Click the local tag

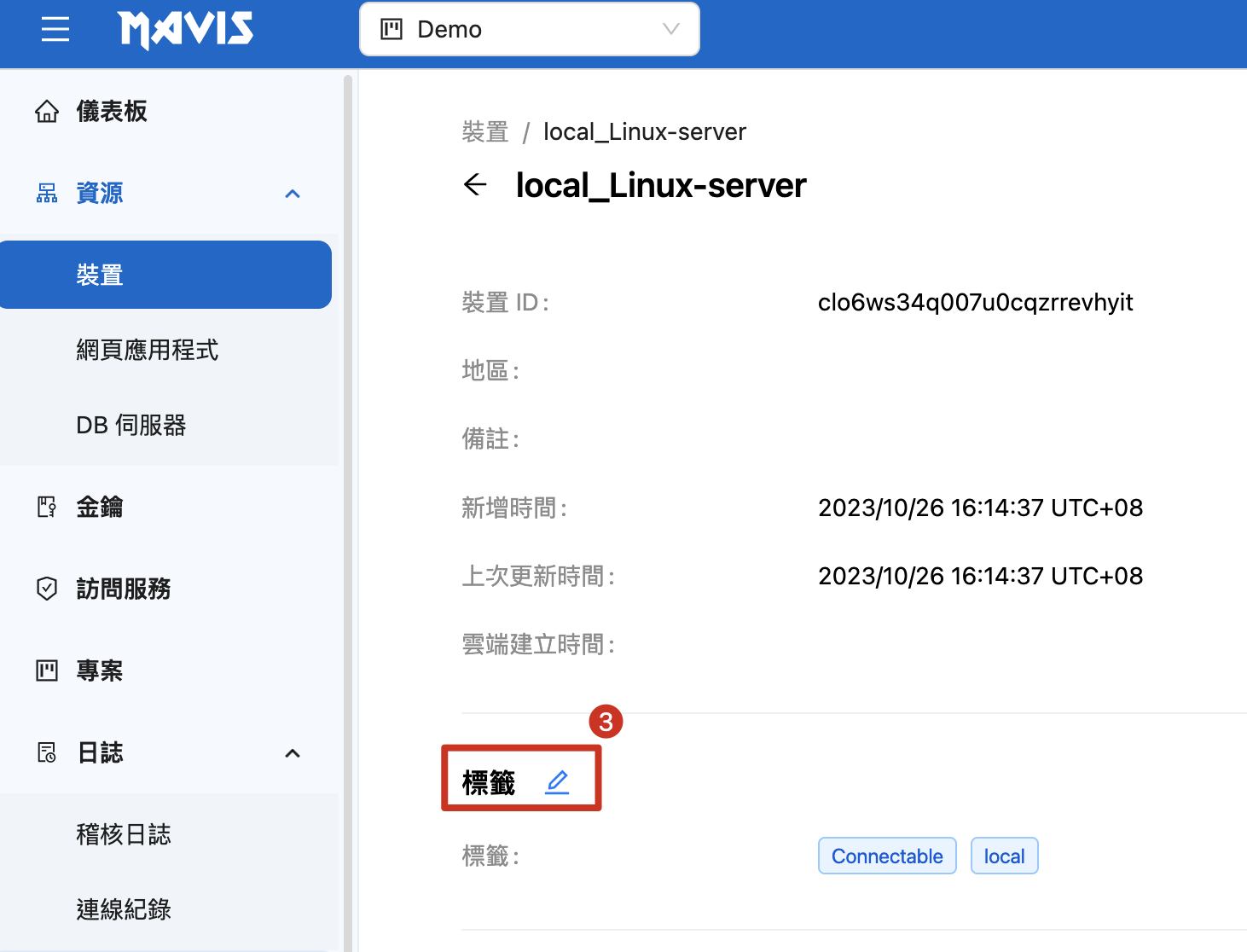pyautogui.click(x=1004, y=856)
